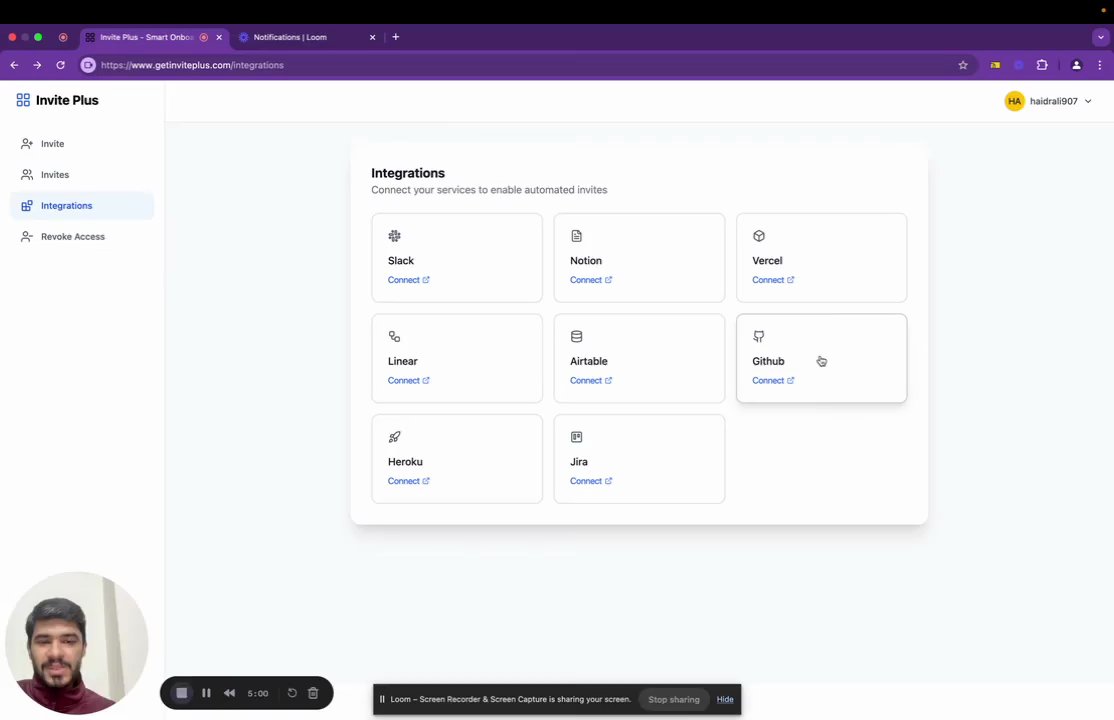Go back in browser history

pyautogui.click(x=14, y=65)
